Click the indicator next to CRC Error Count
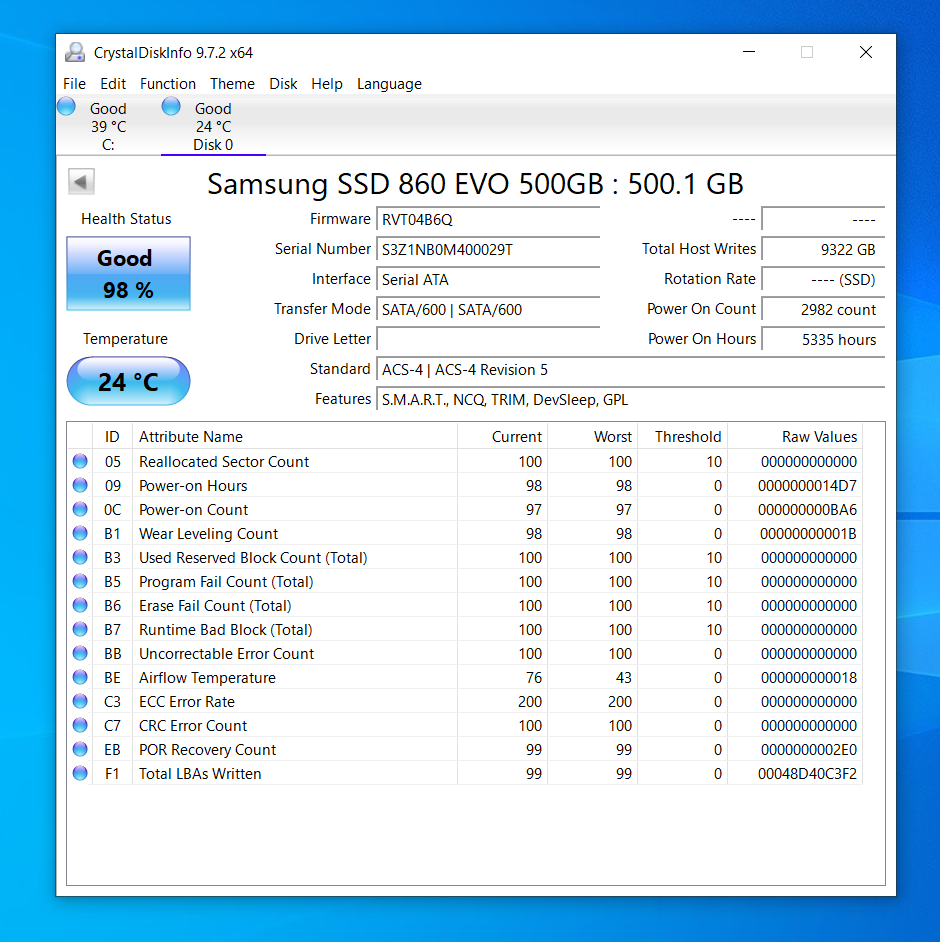Viewport: 940px width, 942px height. (x=80, y=725)
